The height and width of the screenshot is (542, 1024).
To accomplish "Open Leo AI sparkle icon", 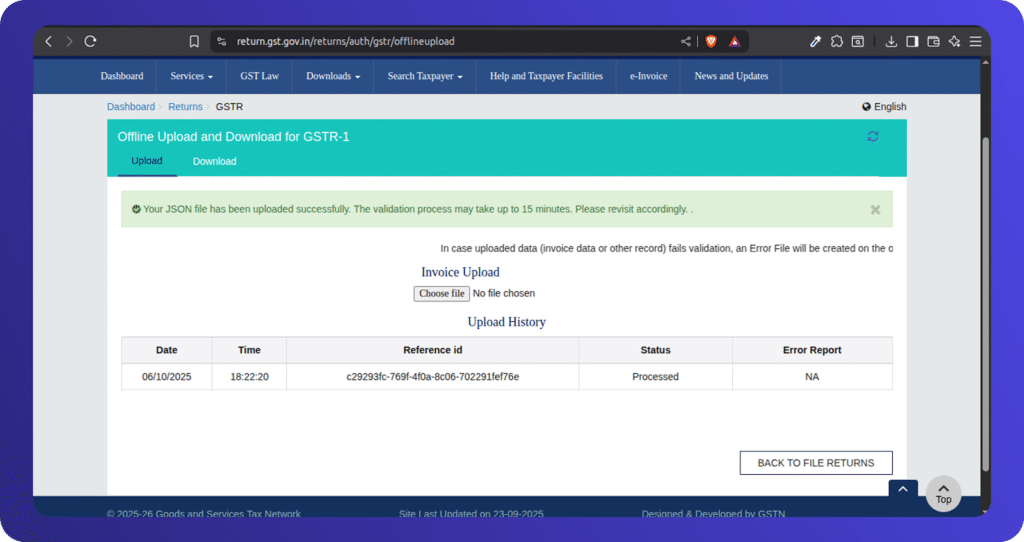I will pyautogui.click(x=954, y=41).
